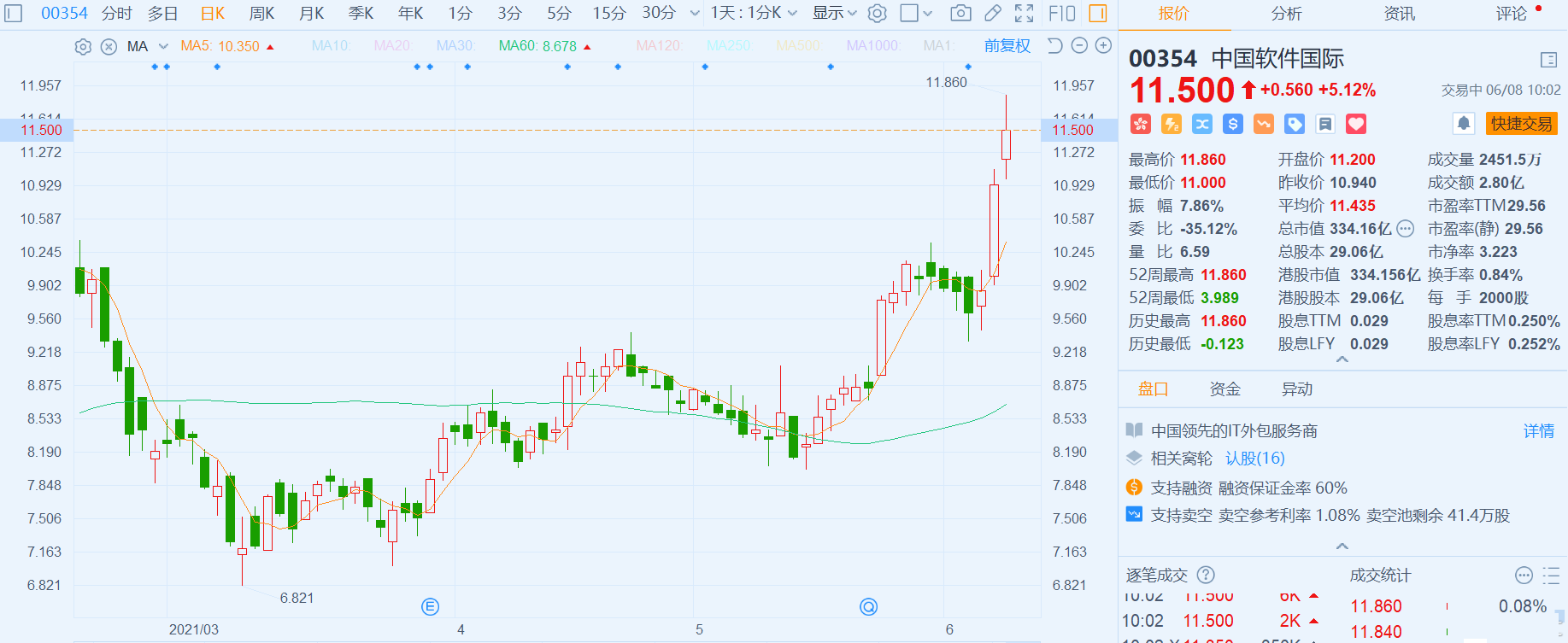
Task: Add stock to favorites with heart icon
Action: click(x=1356, y=124)
